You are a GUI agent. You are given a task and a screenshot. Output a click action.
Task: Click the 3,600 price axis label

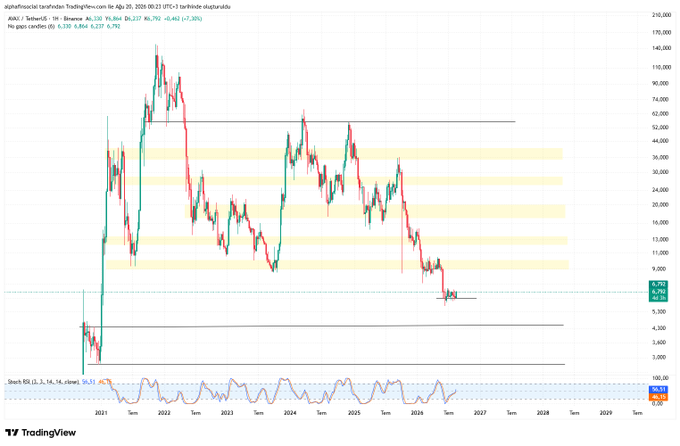(x=659, y=342)
